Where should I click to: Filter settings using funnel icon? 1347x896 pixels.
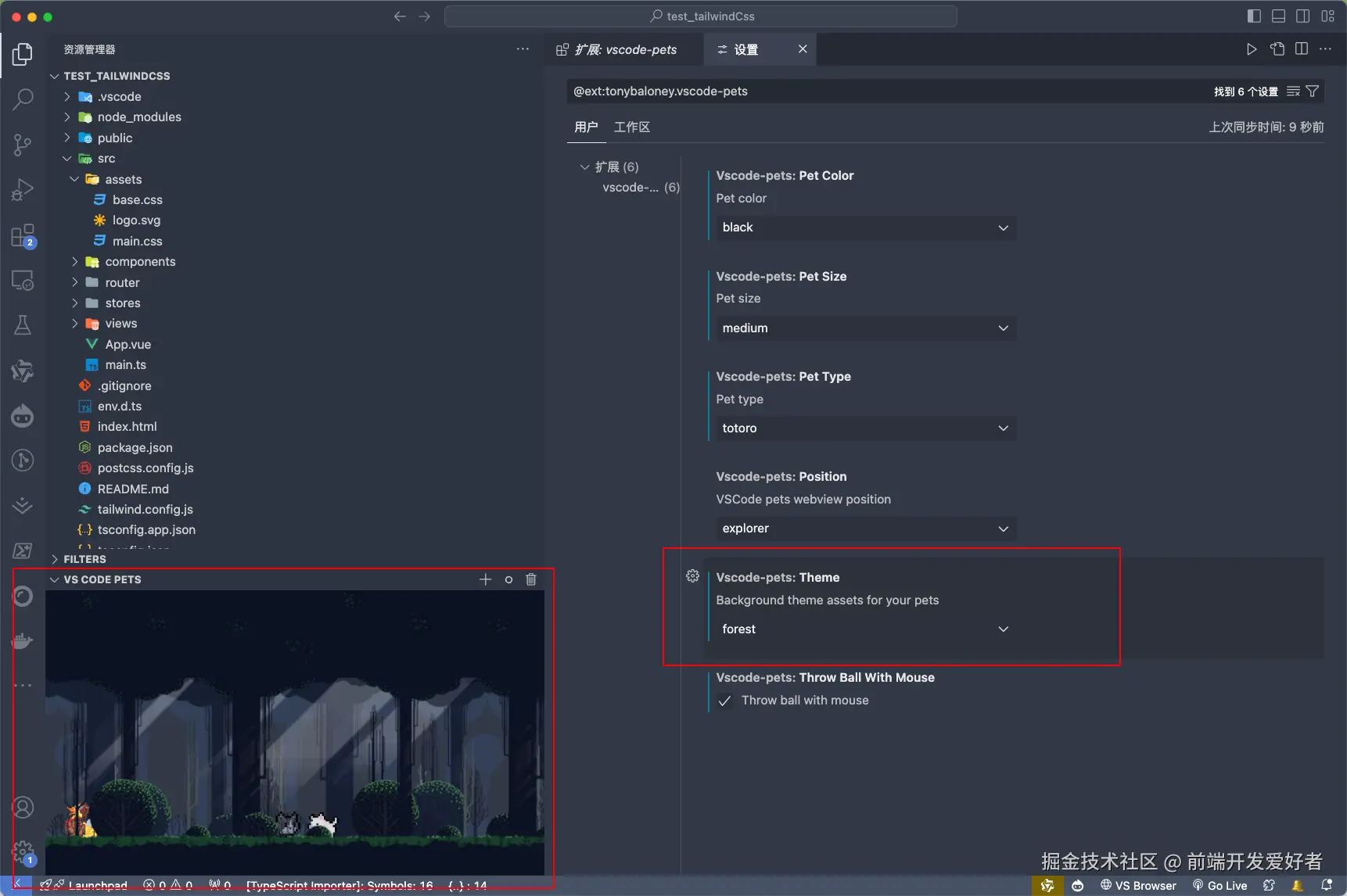(x=1313, y=91)
